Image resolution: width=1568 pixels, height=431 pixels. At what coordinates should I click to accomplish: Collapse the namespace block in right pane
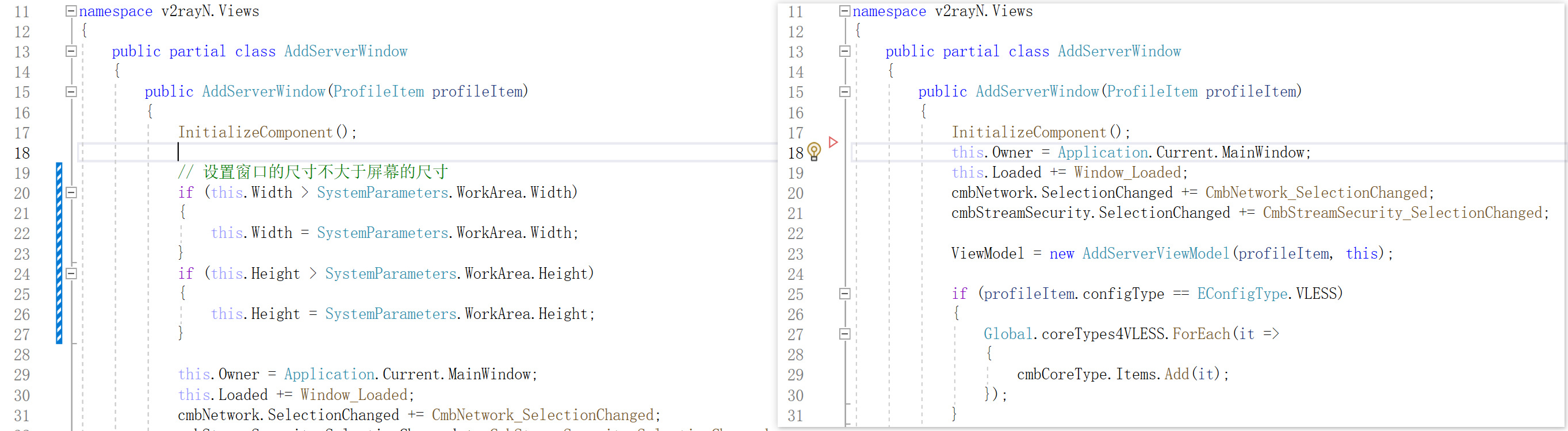coord(844,11)
